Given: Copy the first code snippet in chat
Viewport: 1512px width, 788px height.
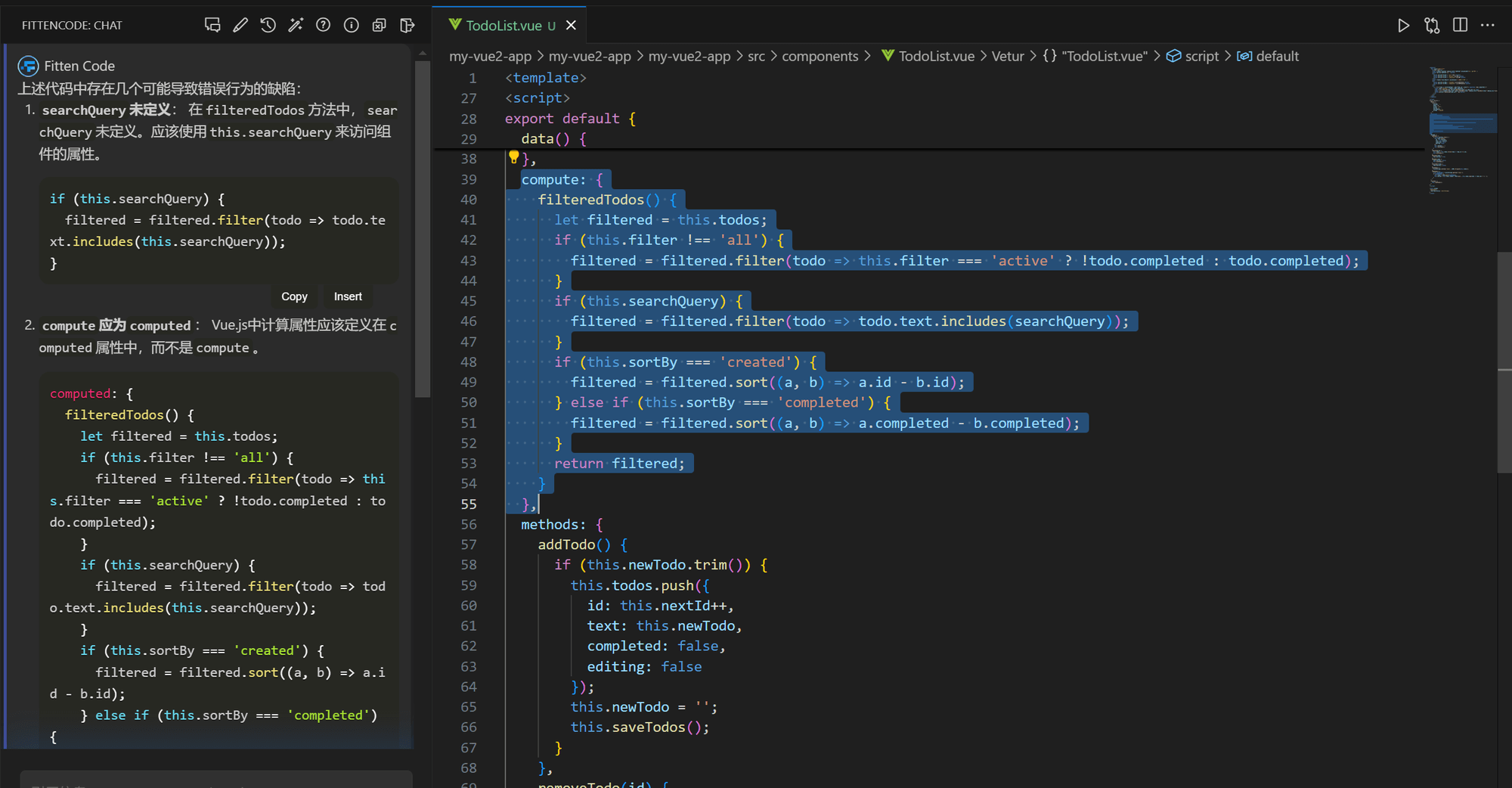Looking at the screenshot, I should click(x=294, y=296).
